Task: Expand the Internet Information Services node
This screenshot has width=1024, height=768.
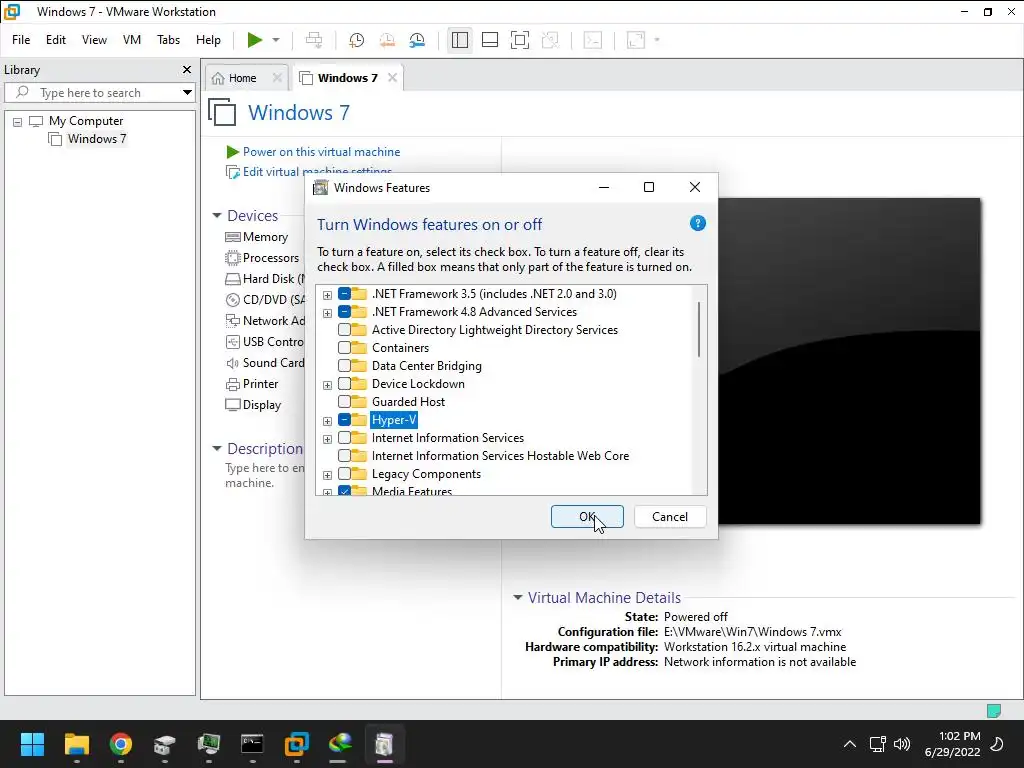Action: tap(327, 439)
